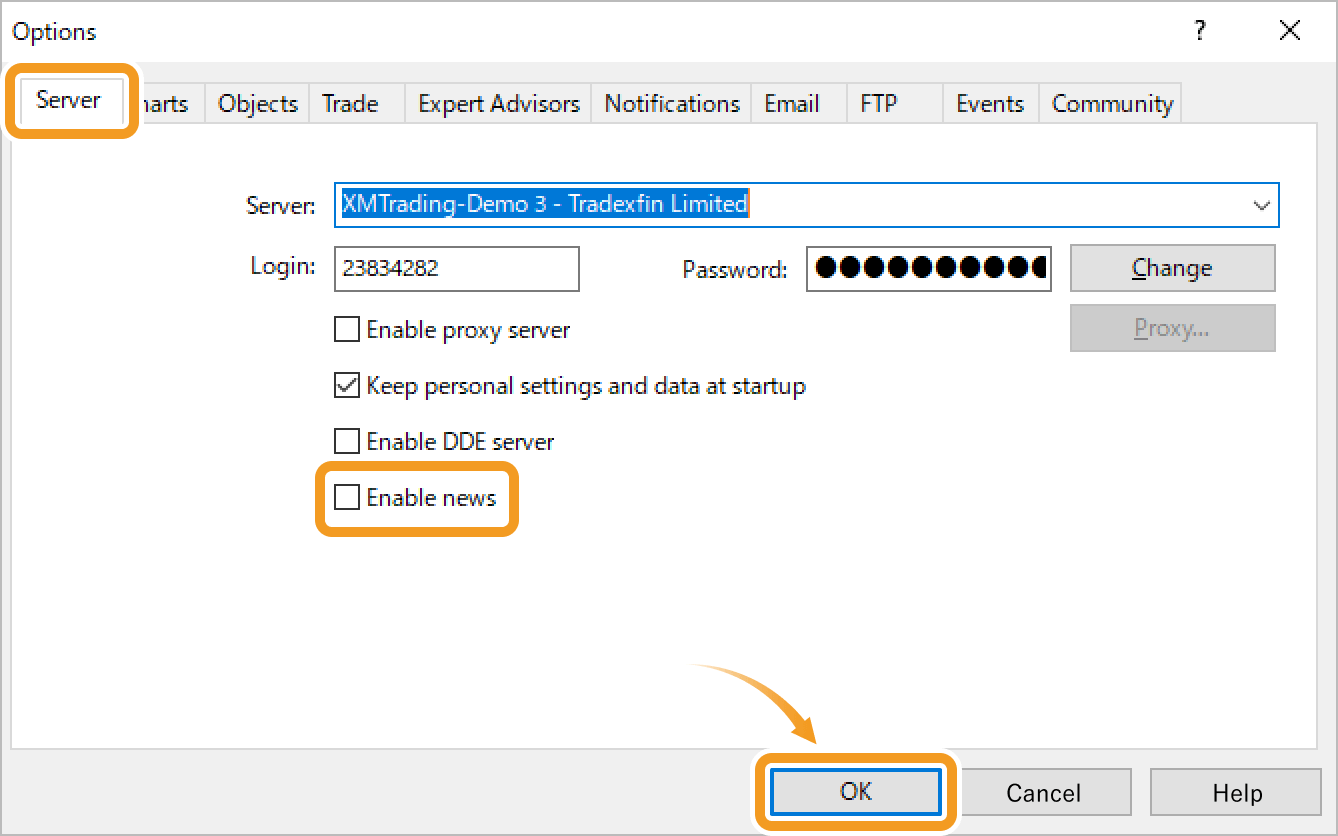Image resolution: width=1338 pixels, height=836 pixels.
Task: Open the Community tab
Action: [x=1112, y=104]
